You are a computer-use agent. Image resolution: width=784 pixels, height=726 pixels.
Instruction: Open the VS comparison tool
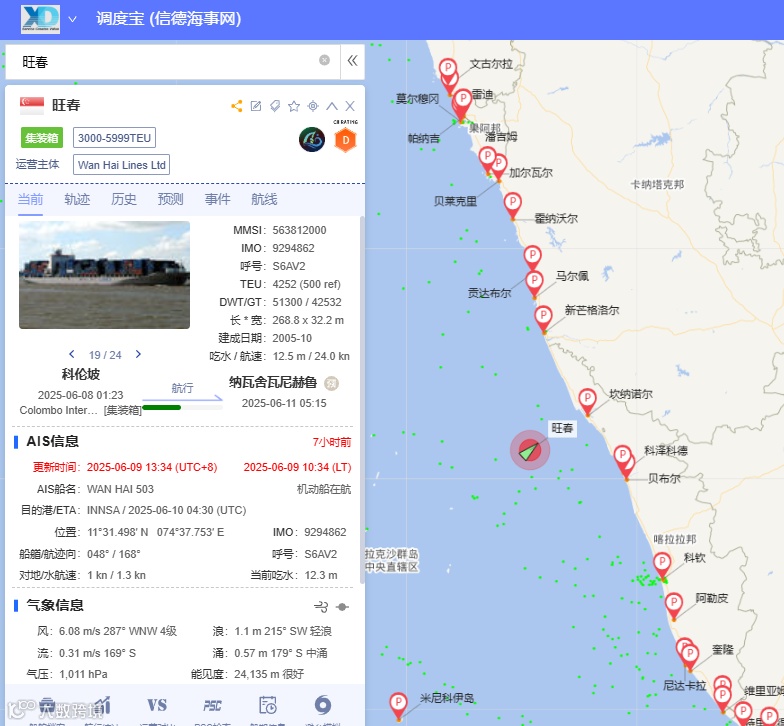(x=156, y=706)
